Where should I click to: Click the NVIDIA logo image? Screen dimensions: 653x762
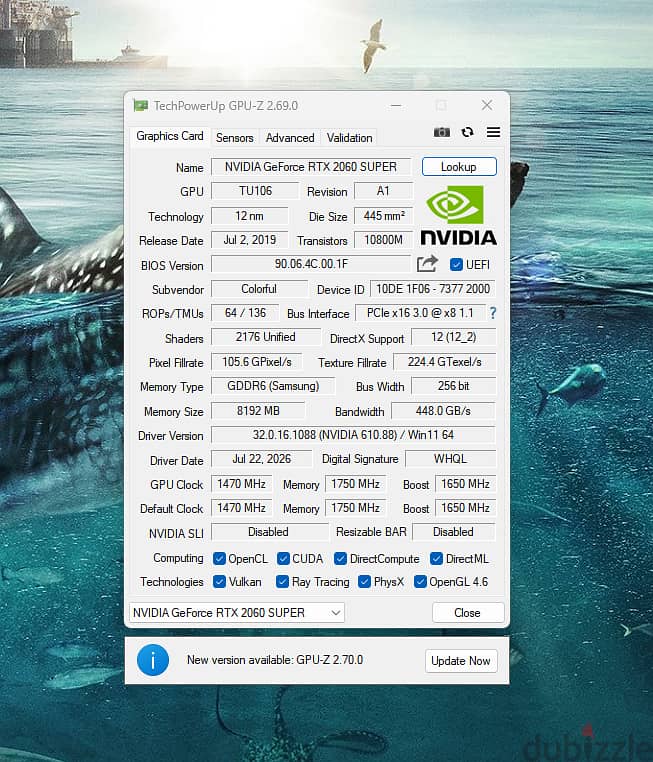[459, 215]
